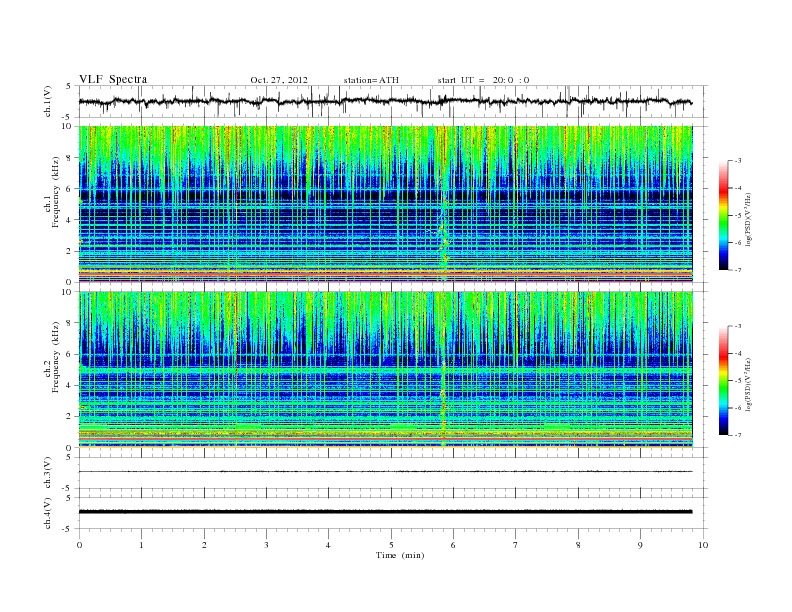This screenshot has width=792, height=612.
Task: Click the 9 tick on time axis
Action: [640, 545]
